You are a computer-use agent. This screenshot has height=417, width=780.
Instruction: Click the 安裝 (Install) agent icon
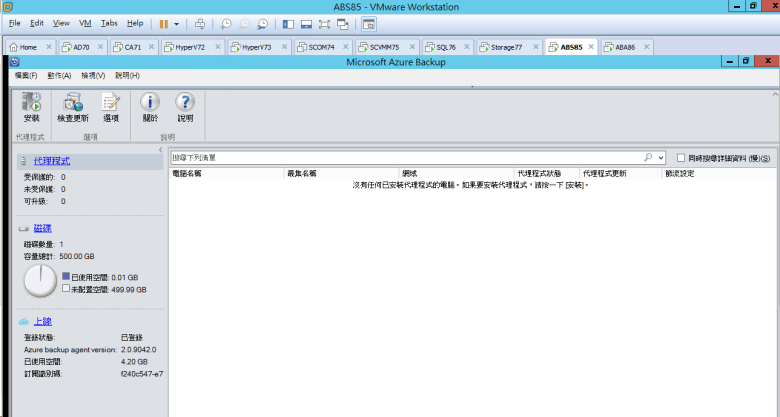(31, 104)
